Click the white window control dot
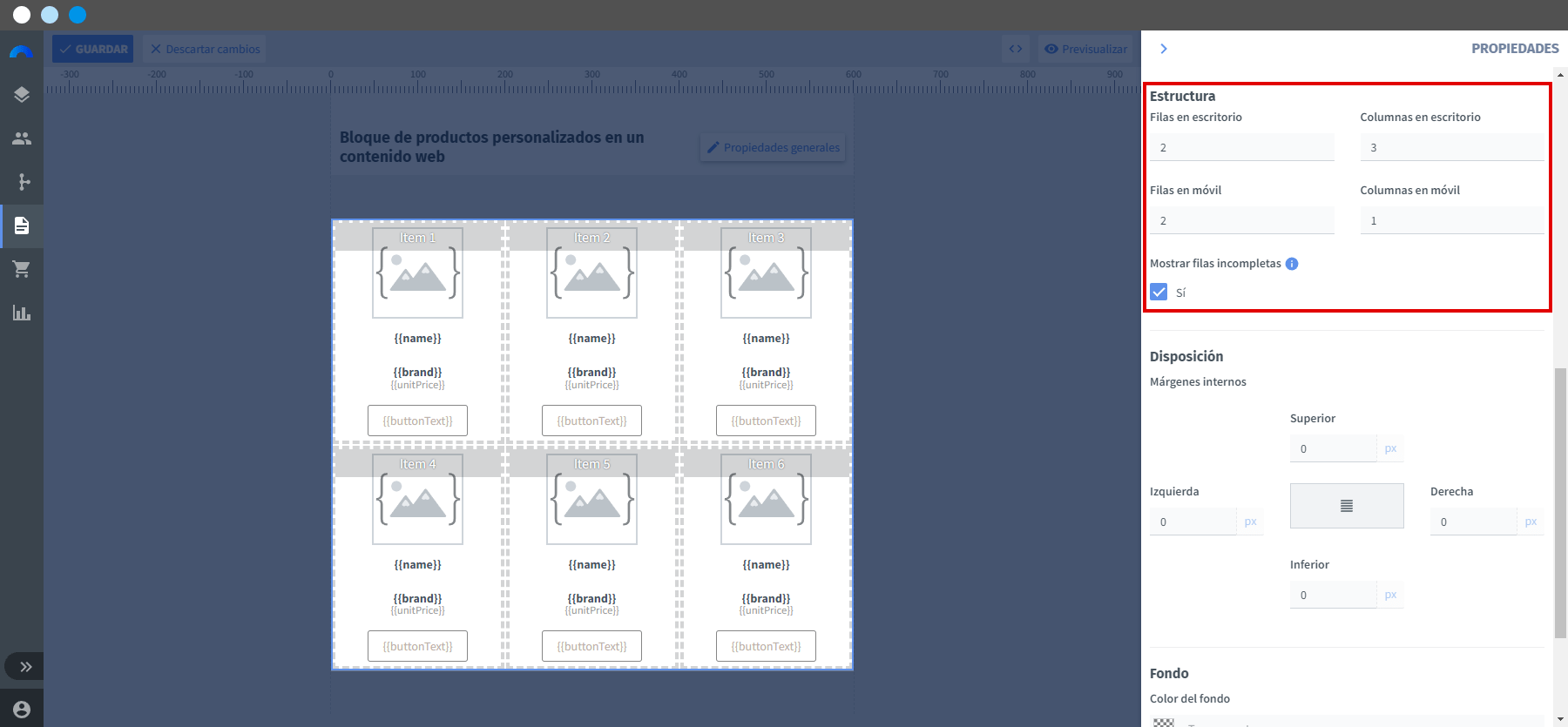Screen dimensions: 1568x727 (22, 15)
